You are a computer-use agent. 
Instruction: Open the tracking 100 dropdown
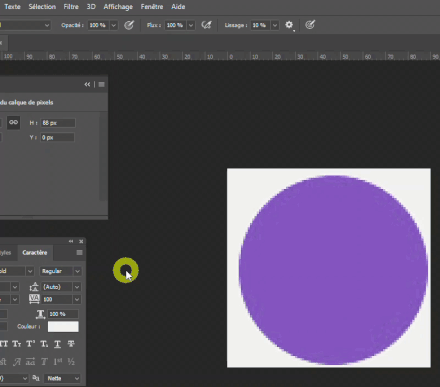(77, 299)
